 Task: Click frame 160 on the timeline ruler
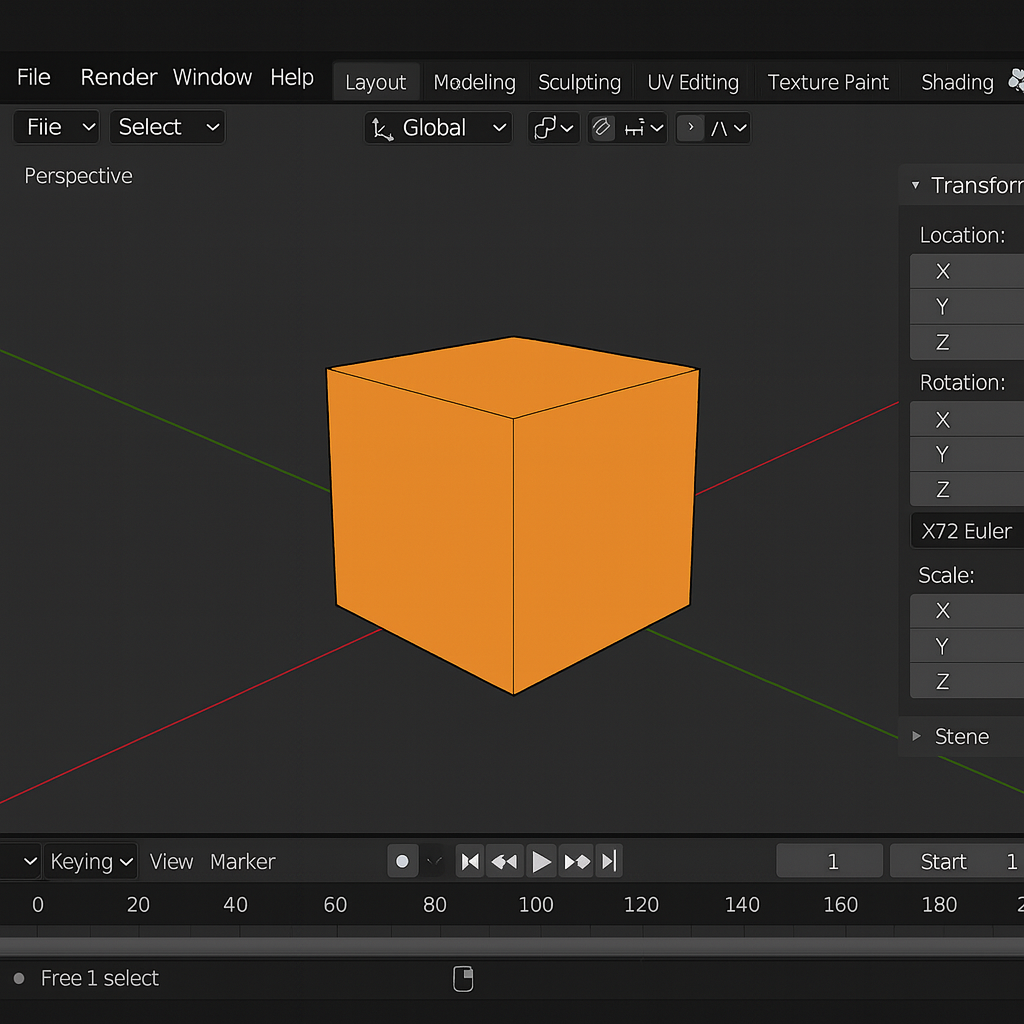pos(840,904)
